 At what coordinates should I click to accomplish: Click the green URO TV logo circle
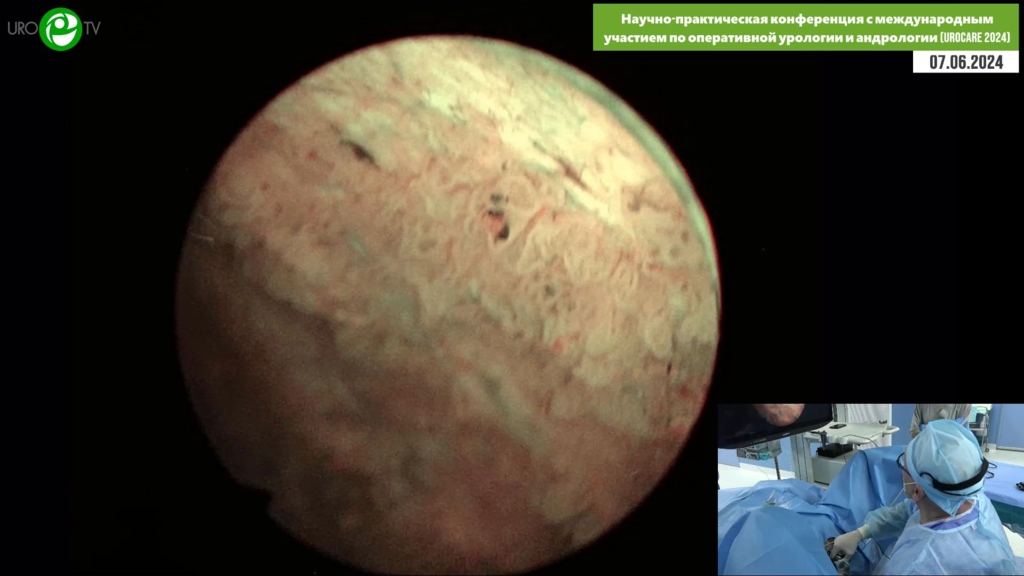[60, 28]
